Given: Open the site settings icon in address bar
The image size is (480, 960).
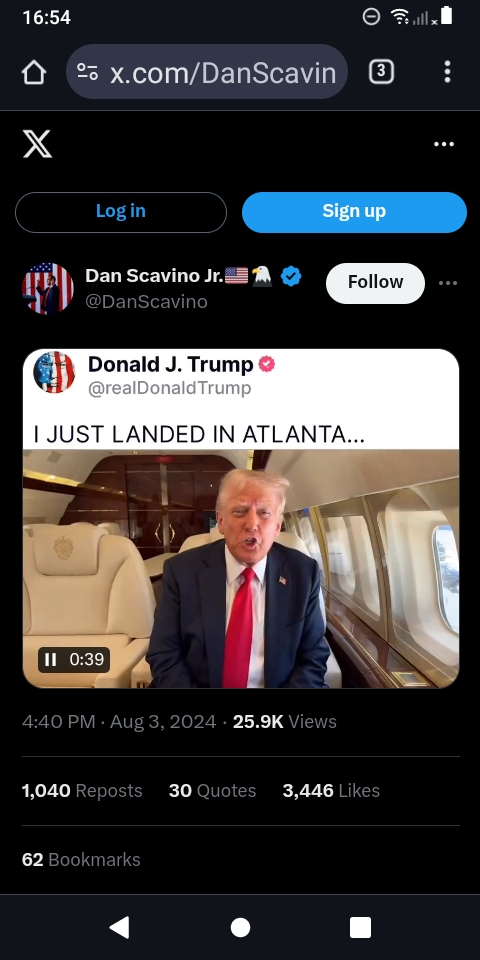Looking at the screenshot, I should coord(88,72).
